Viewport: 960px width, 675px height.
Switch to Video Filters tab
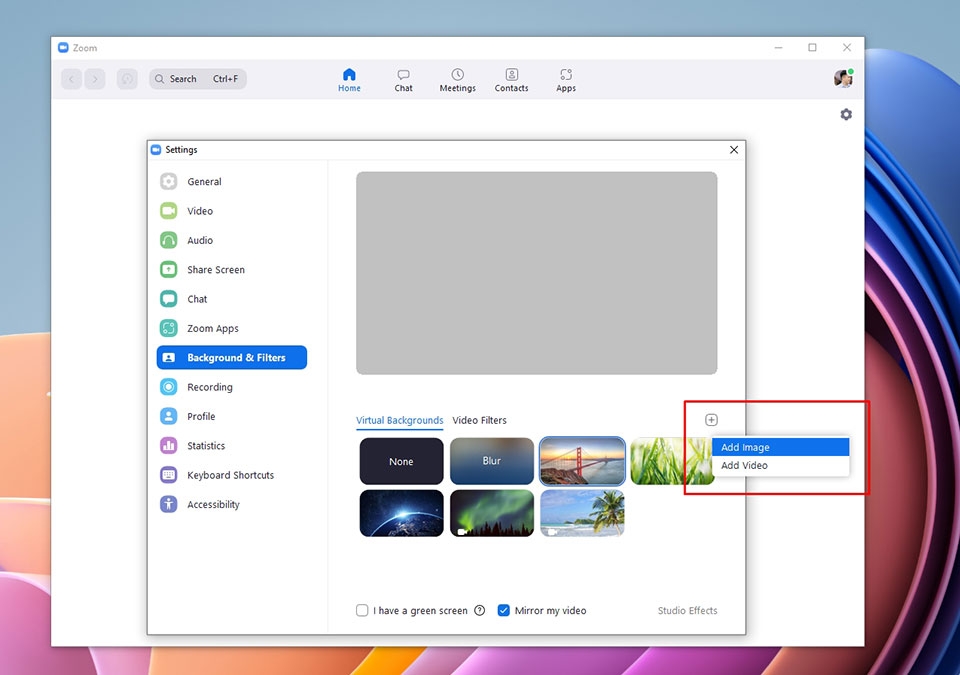click(x=479, y=421)
